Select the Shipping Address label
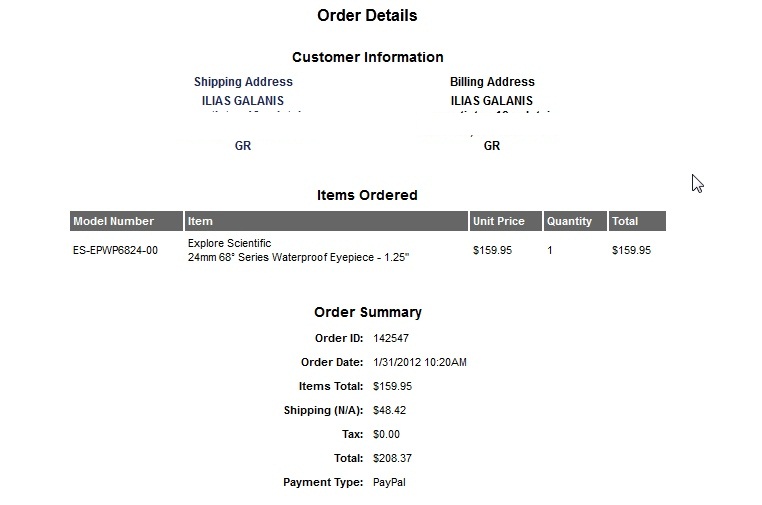 pyautogui.click(x=243, y=82)
